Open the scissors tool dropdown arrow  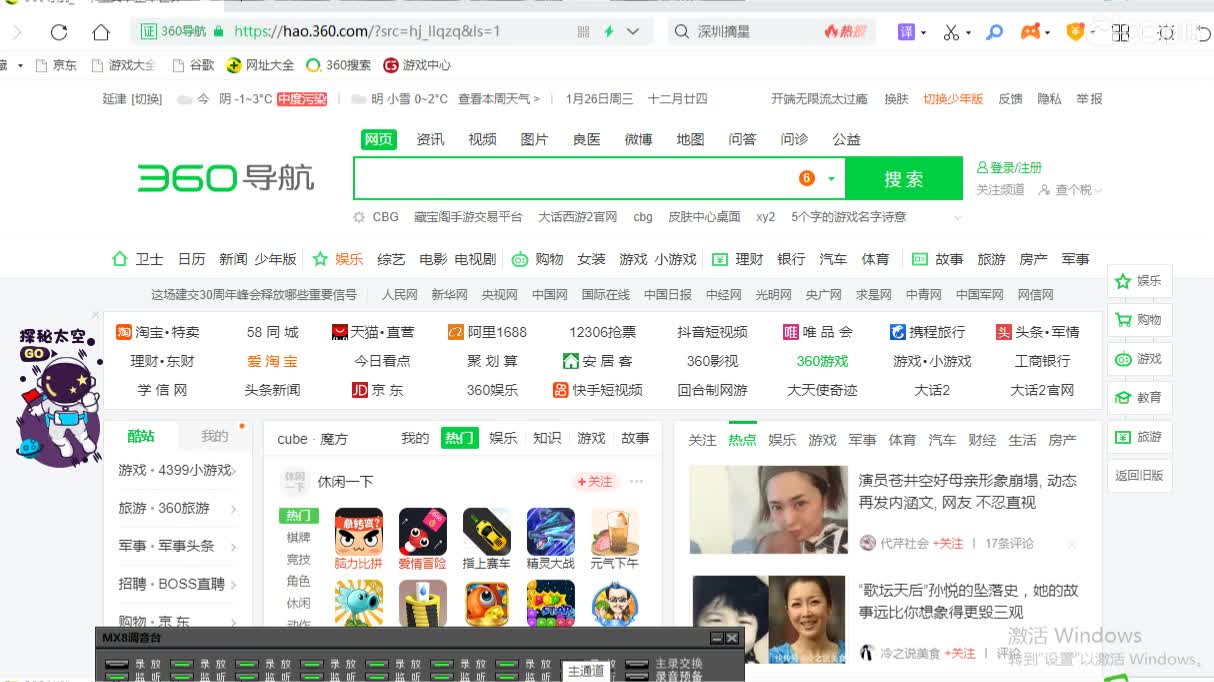coord(968,33)
